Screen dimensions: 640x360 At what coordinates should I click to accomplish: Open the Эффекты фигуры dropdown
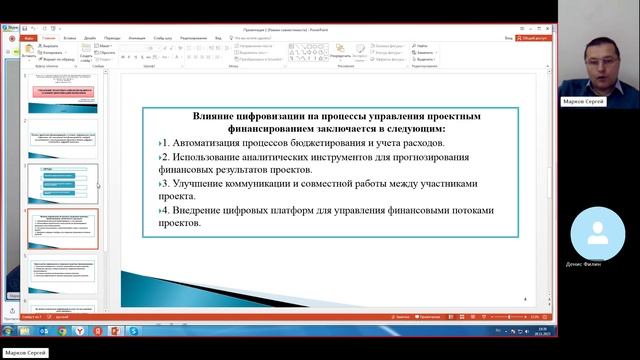point(388,59)
